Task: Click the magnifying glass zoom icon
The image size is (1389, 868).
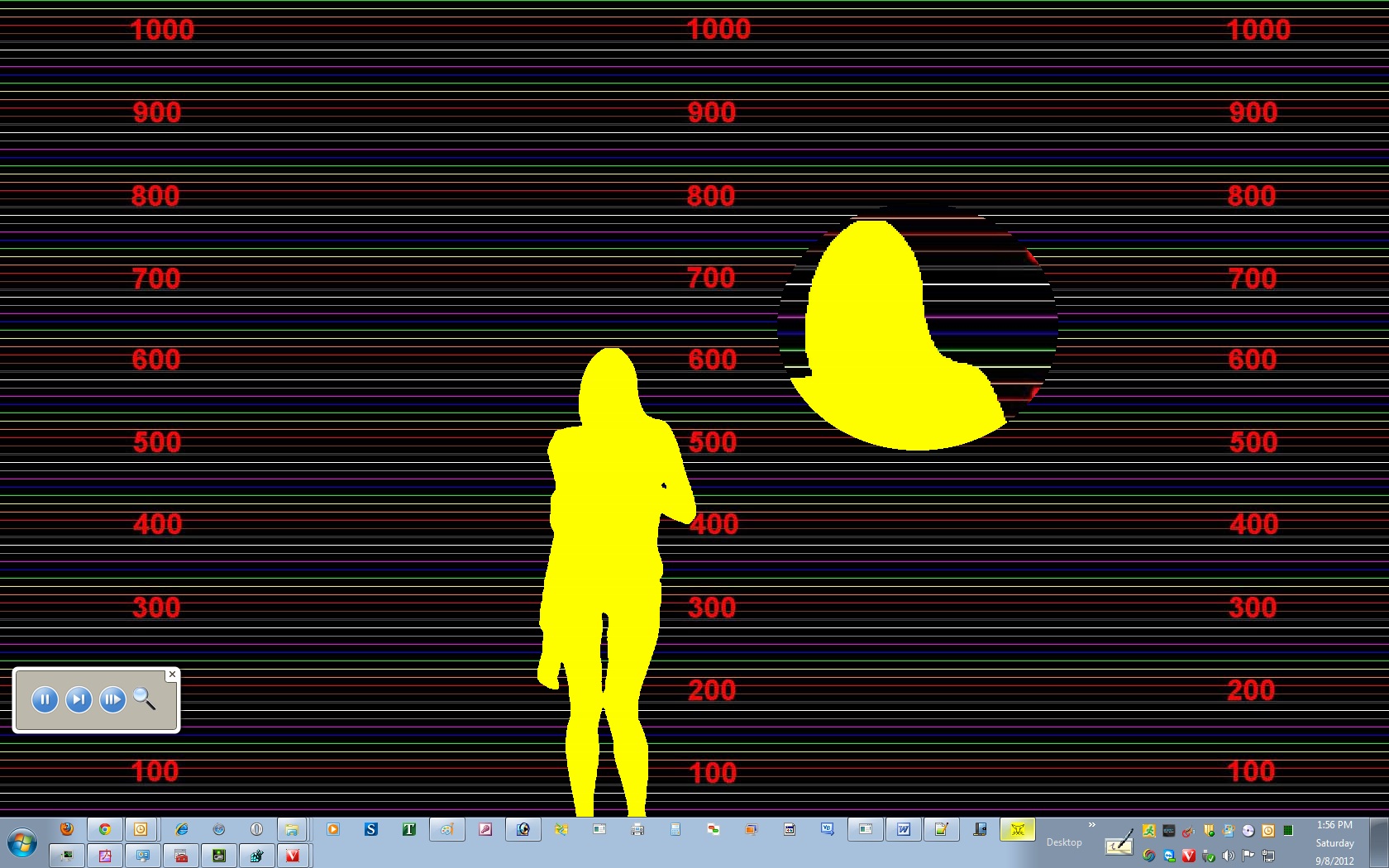Action: 145,699
